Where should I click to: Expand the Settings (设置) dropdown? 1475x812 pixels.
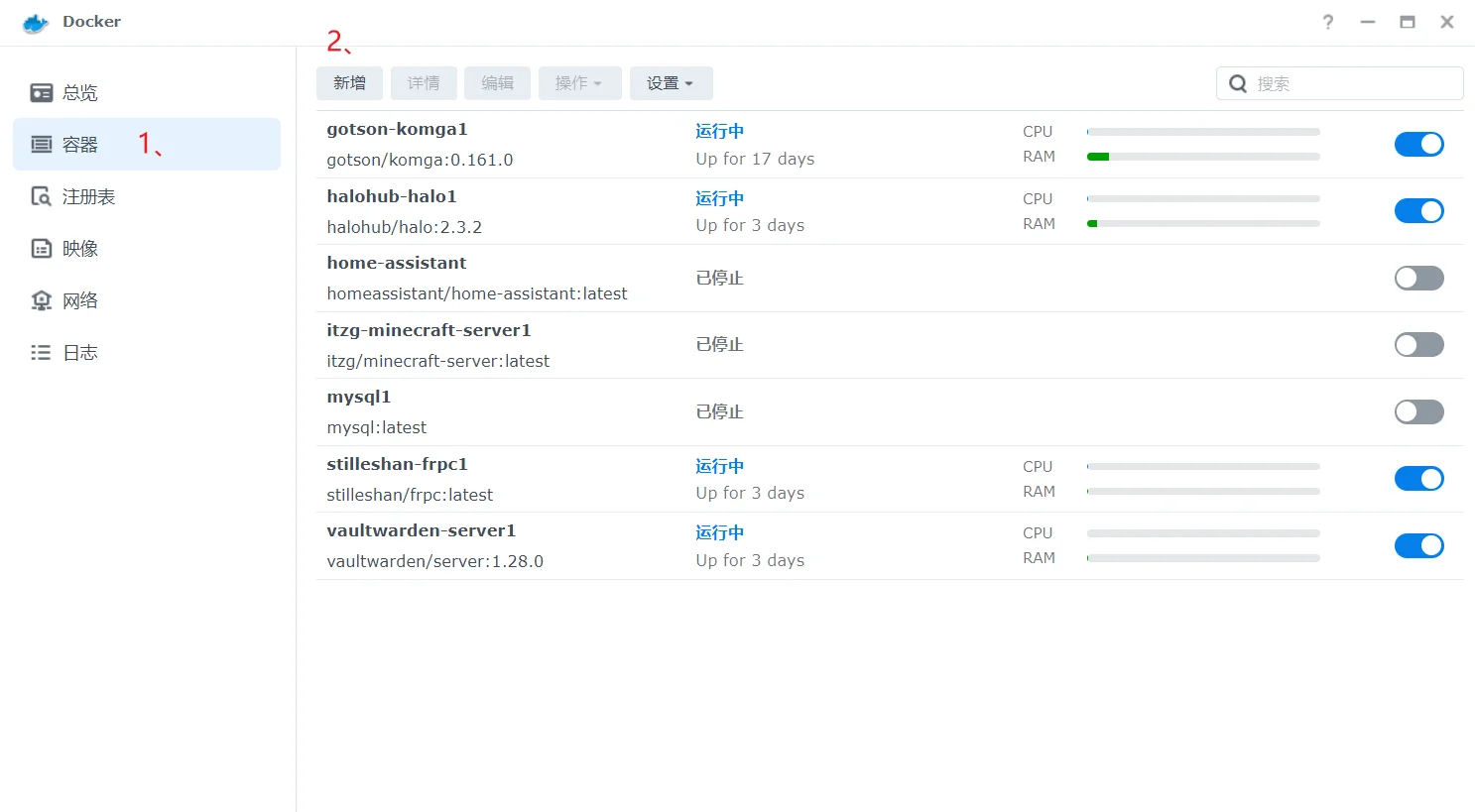[671, 83]
